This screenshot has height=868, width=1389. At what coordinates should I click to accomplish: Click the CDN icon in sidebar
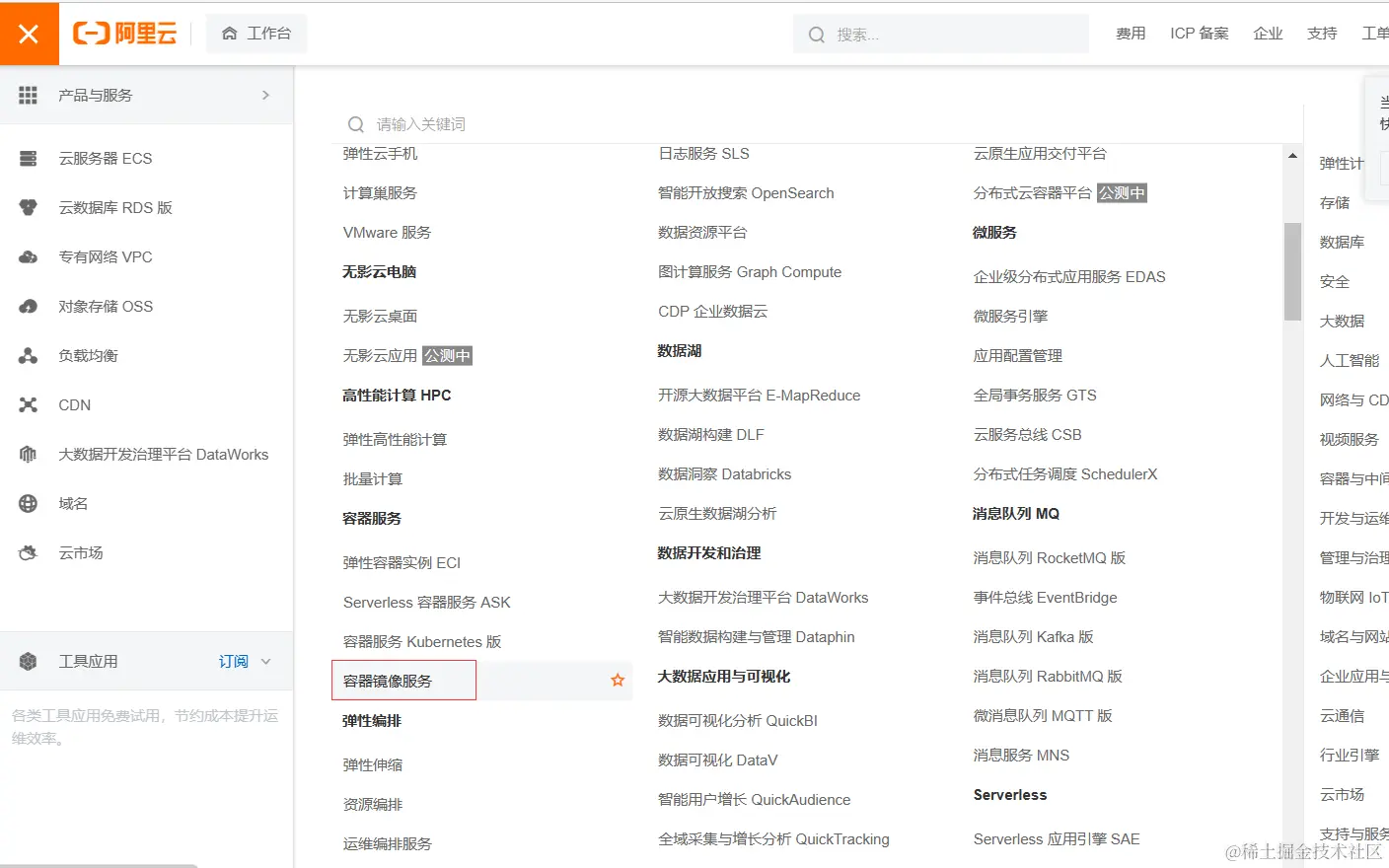28,404
